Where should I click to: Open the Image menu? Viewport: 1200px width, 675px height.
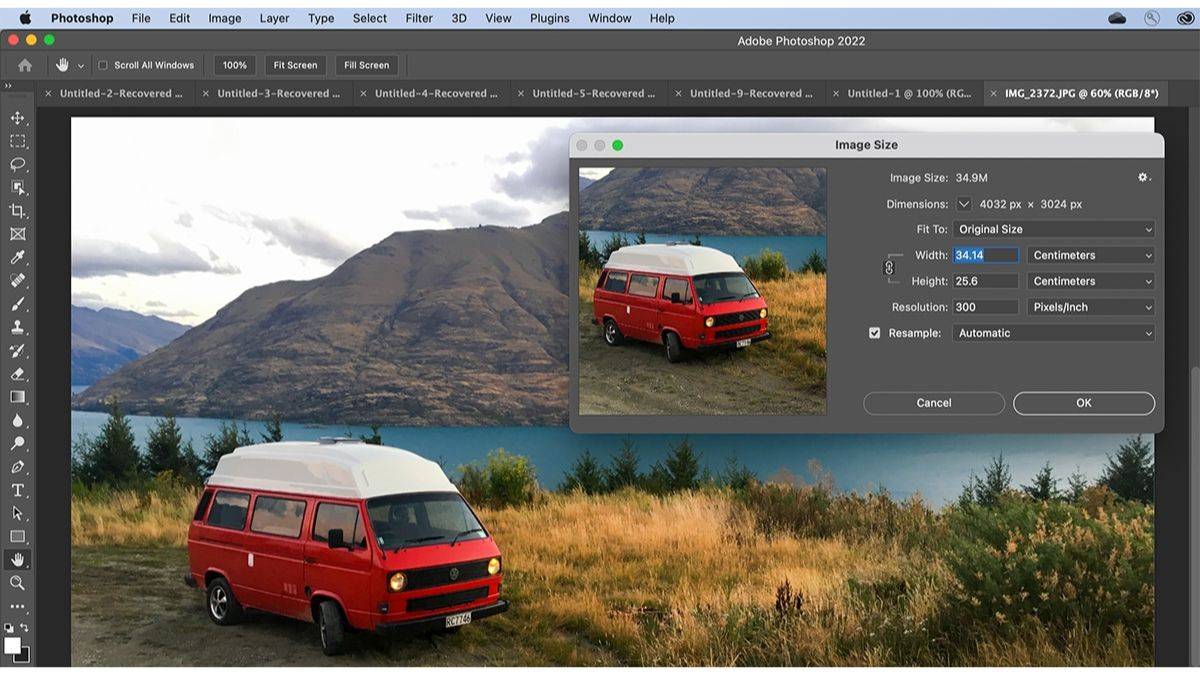tap(225, 18)
